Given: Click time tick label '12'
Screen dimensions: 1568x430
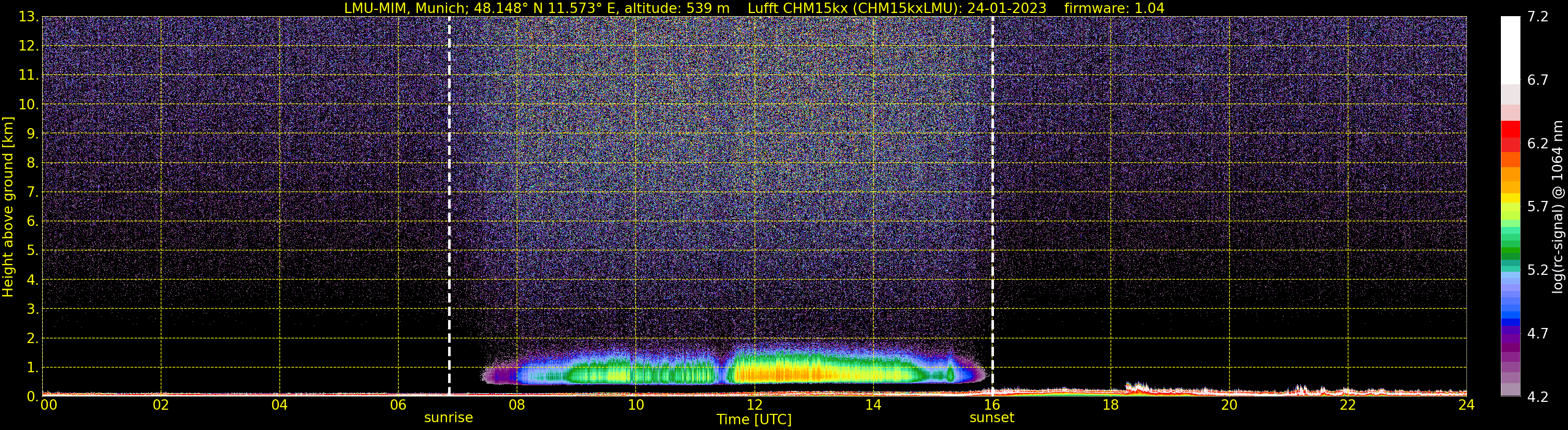Looking at the screenshot, I should [x=754, y=405].
